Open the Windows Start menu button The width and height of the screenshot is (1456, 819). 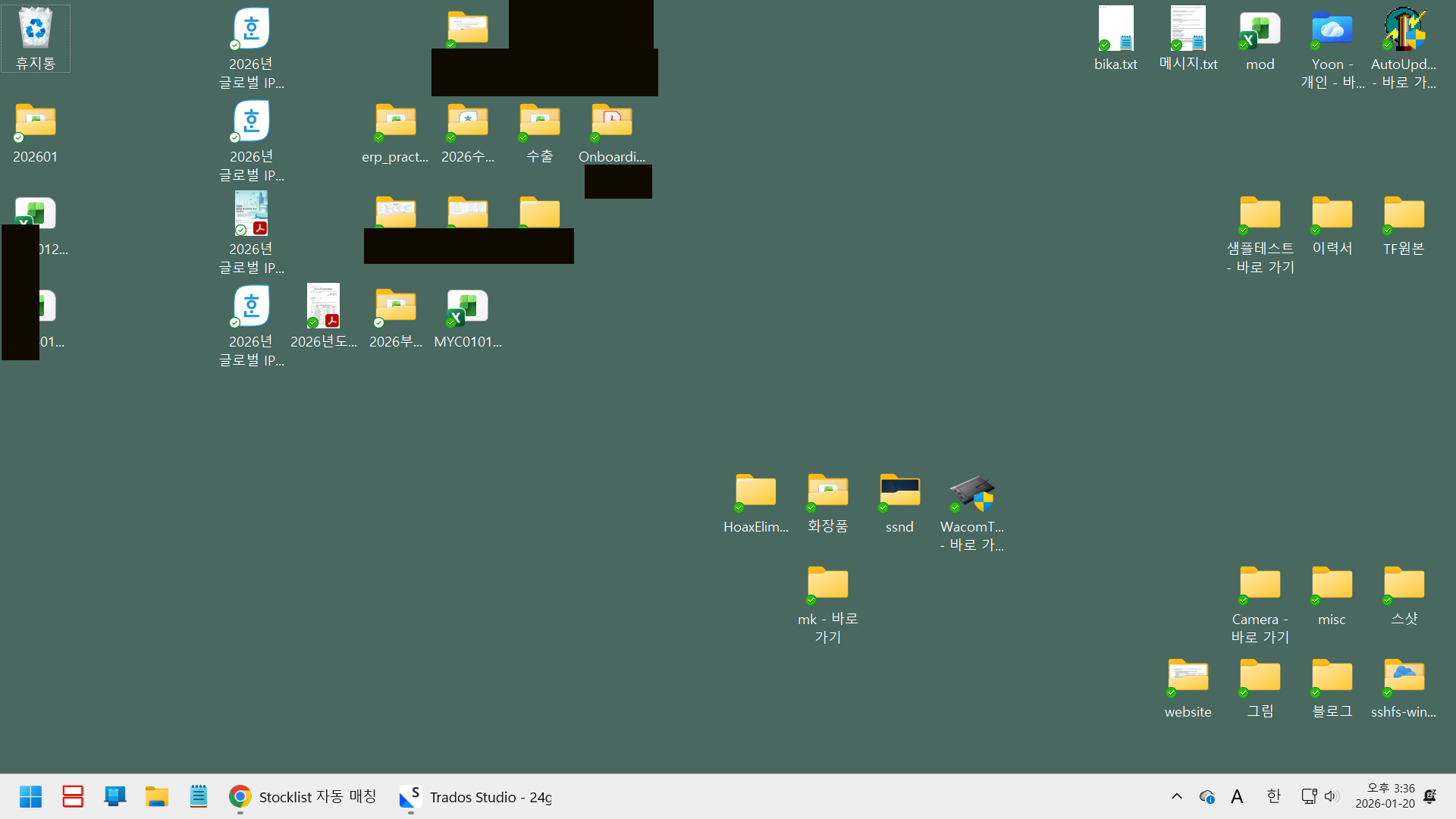(30, 796)
